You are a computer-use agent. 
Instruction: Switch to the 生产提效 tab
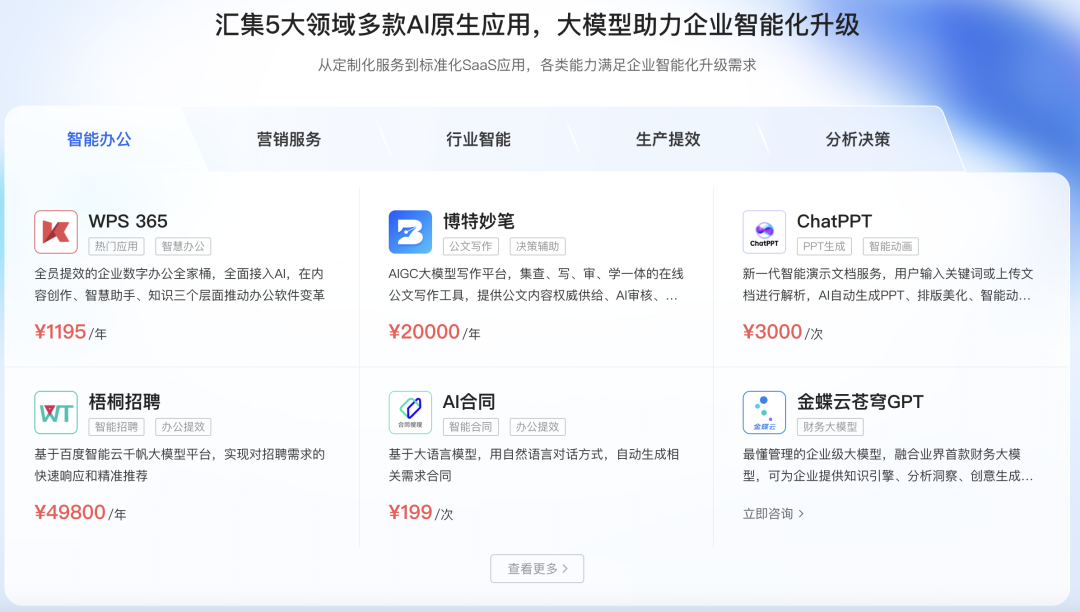(x=668, y=139)
